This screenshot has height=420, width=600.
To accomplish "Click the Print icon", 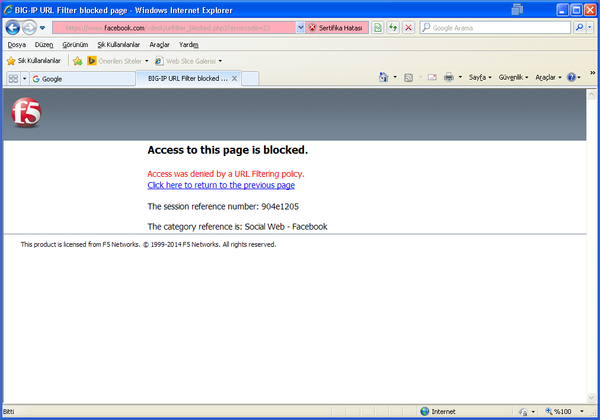I will [448, 77].
